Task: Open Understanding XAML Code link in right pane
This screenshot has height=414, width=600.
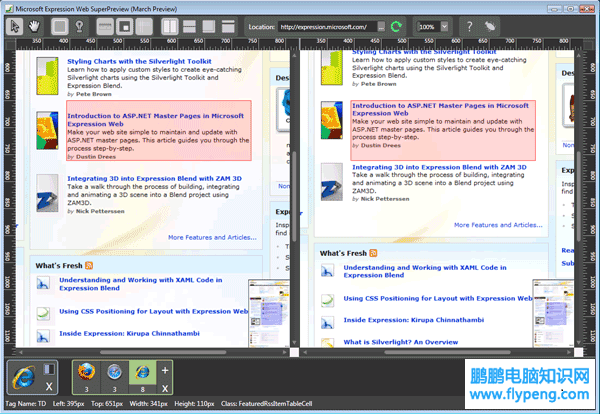Action: pyautogui.click(x=425, y=271)
